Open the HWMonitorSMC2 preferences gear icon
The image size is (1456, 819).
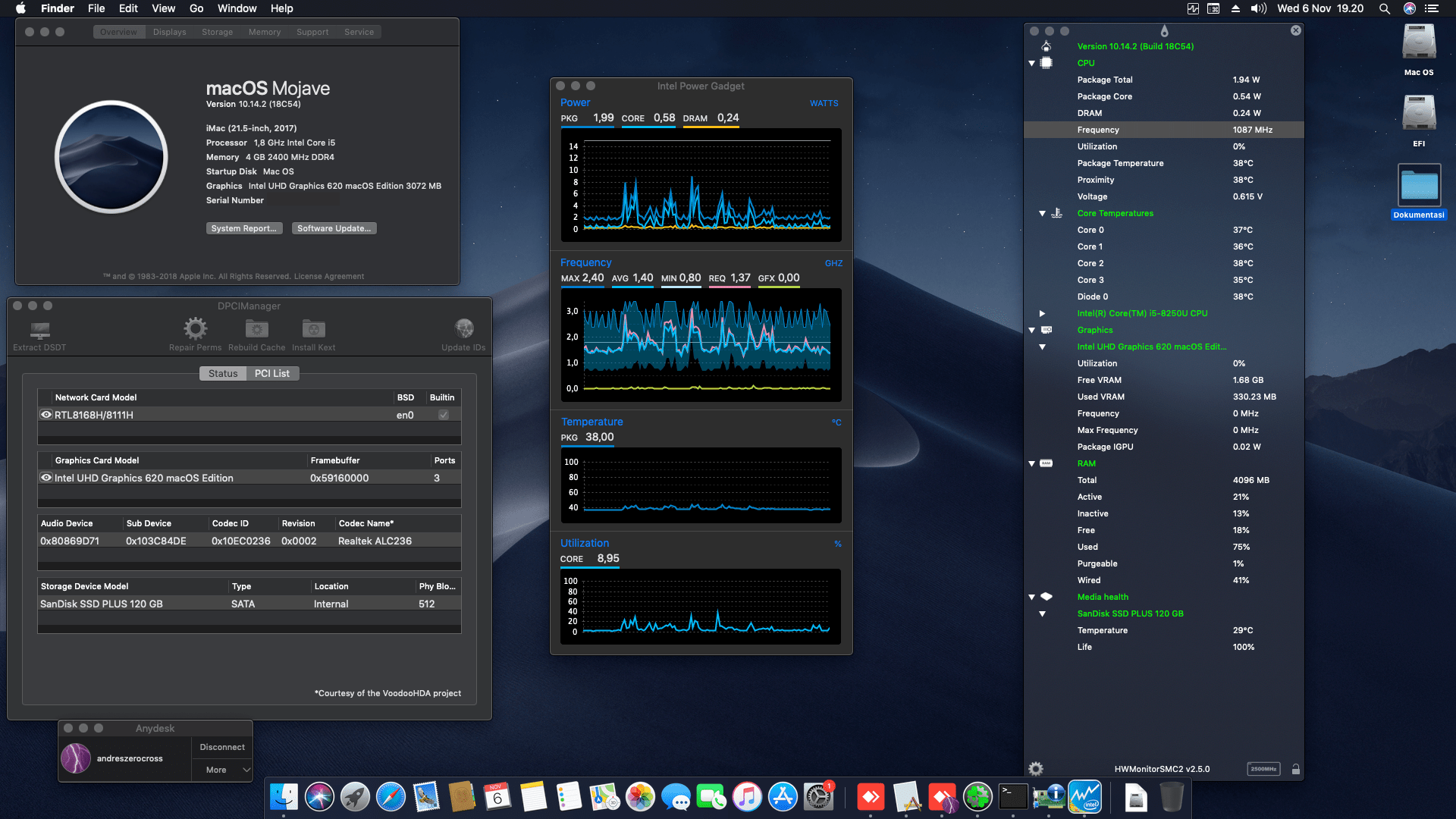tap(1034, 768)
